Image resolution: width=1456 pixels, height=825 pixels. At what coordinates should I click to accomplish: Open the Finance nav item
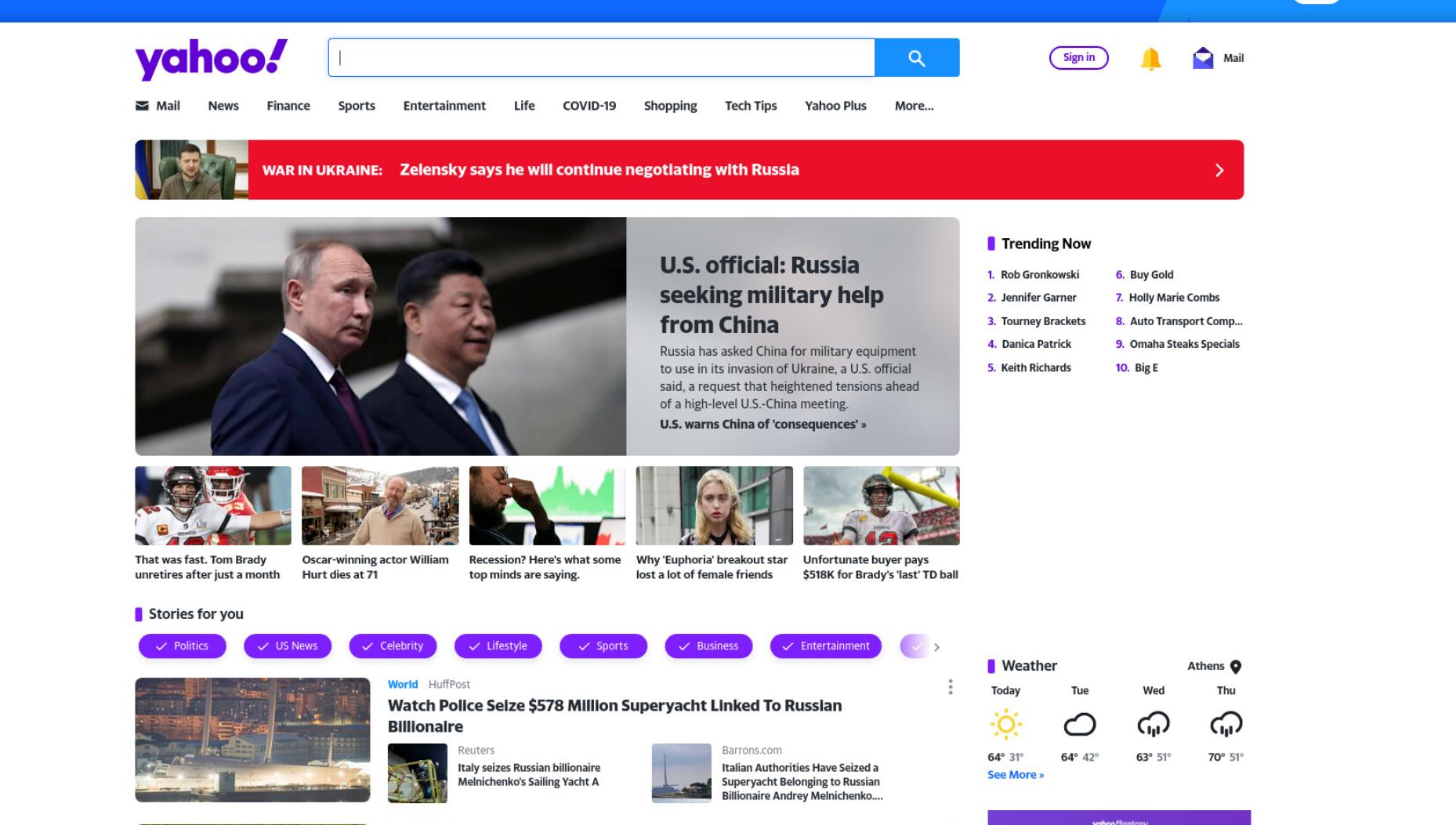click(x=288, y=106)
